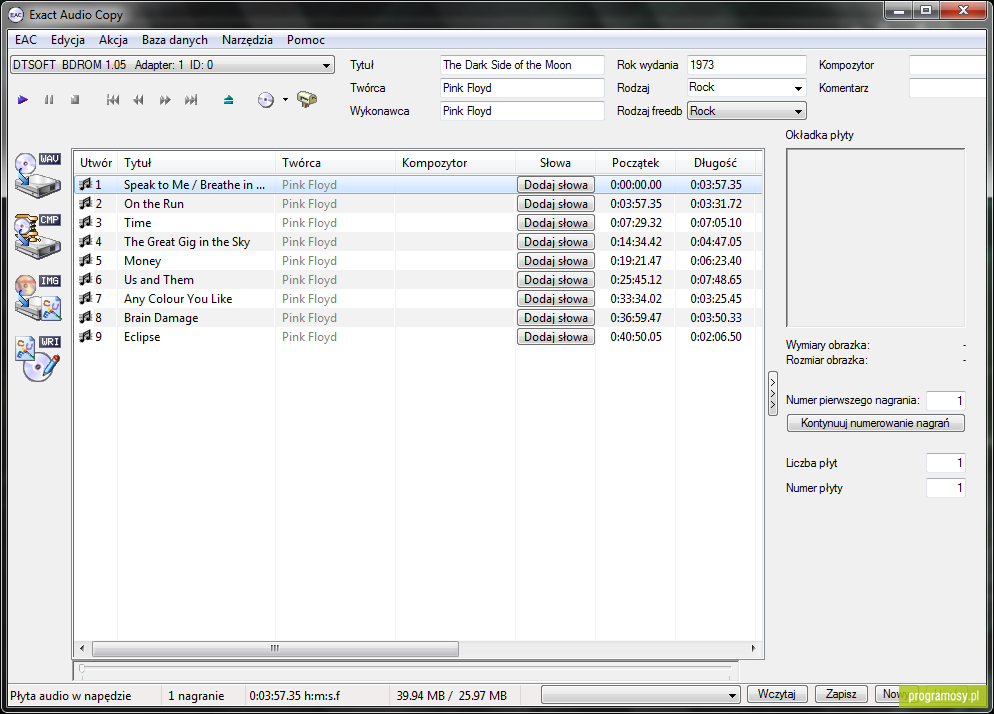
Task: Click the Liczba płyt field
Action: coord(946,463)
